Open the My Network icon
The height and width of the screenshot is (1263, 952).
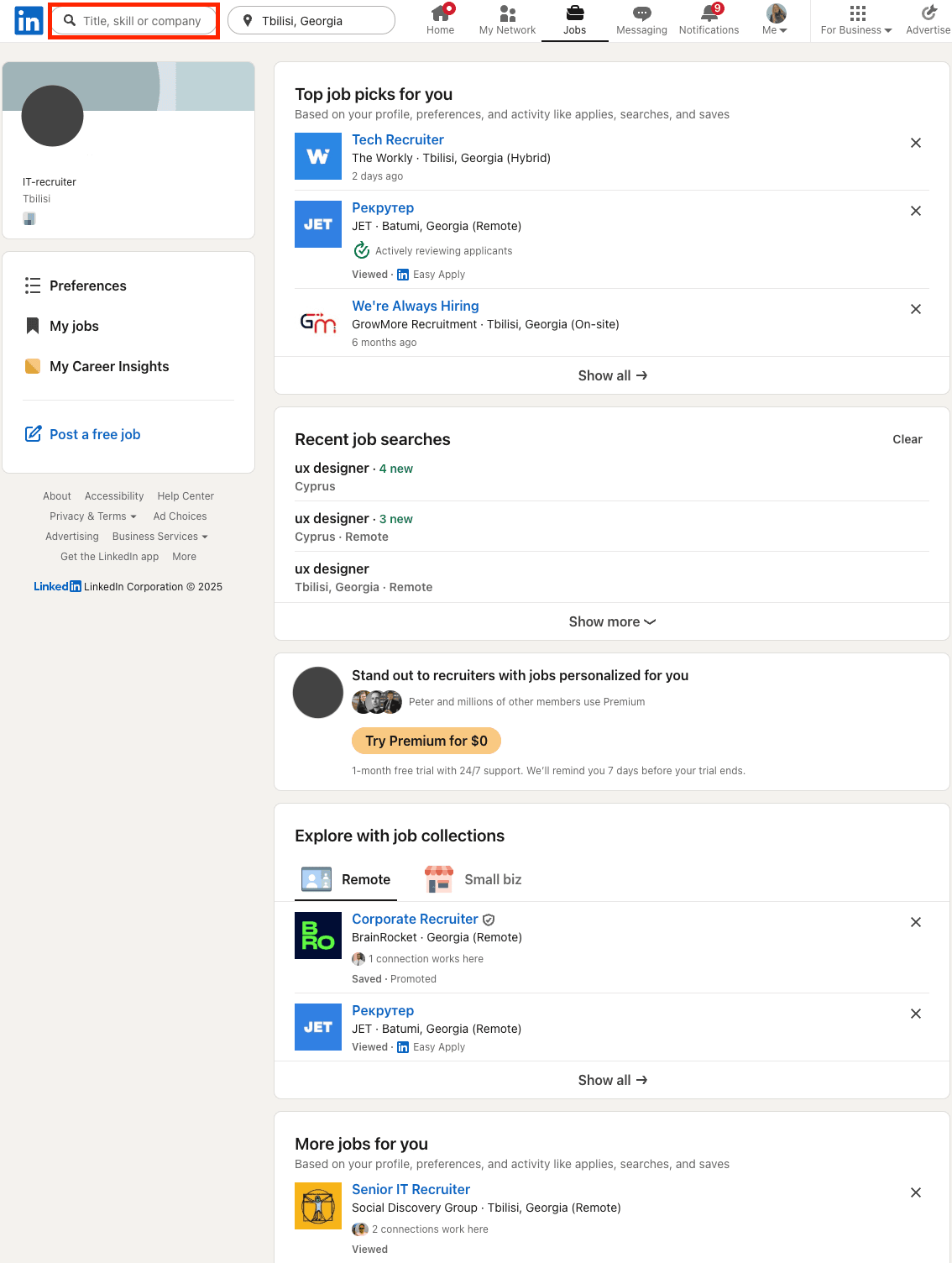[x=506, y=14]
